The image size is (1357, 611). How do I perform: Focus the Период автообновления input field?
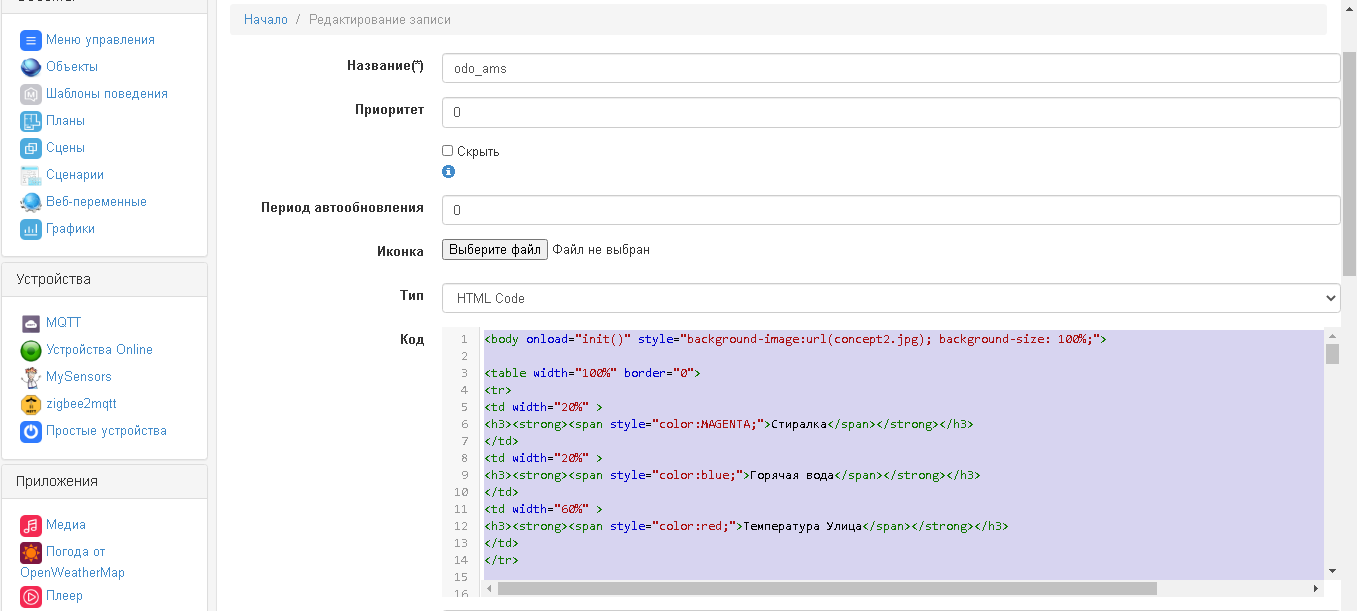890,210
